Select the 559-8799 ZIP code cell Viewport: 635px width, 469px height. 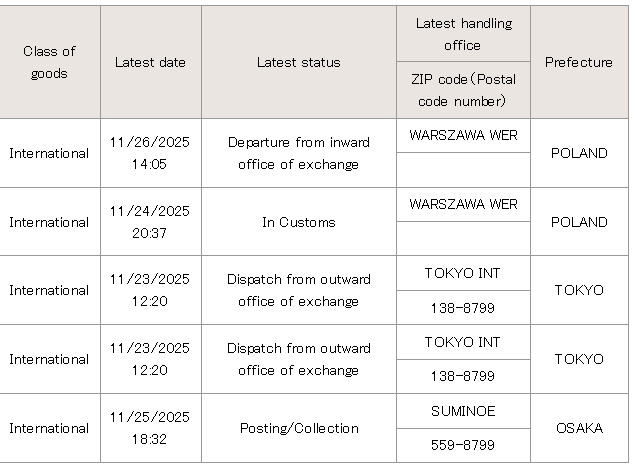tap(463, 445)
